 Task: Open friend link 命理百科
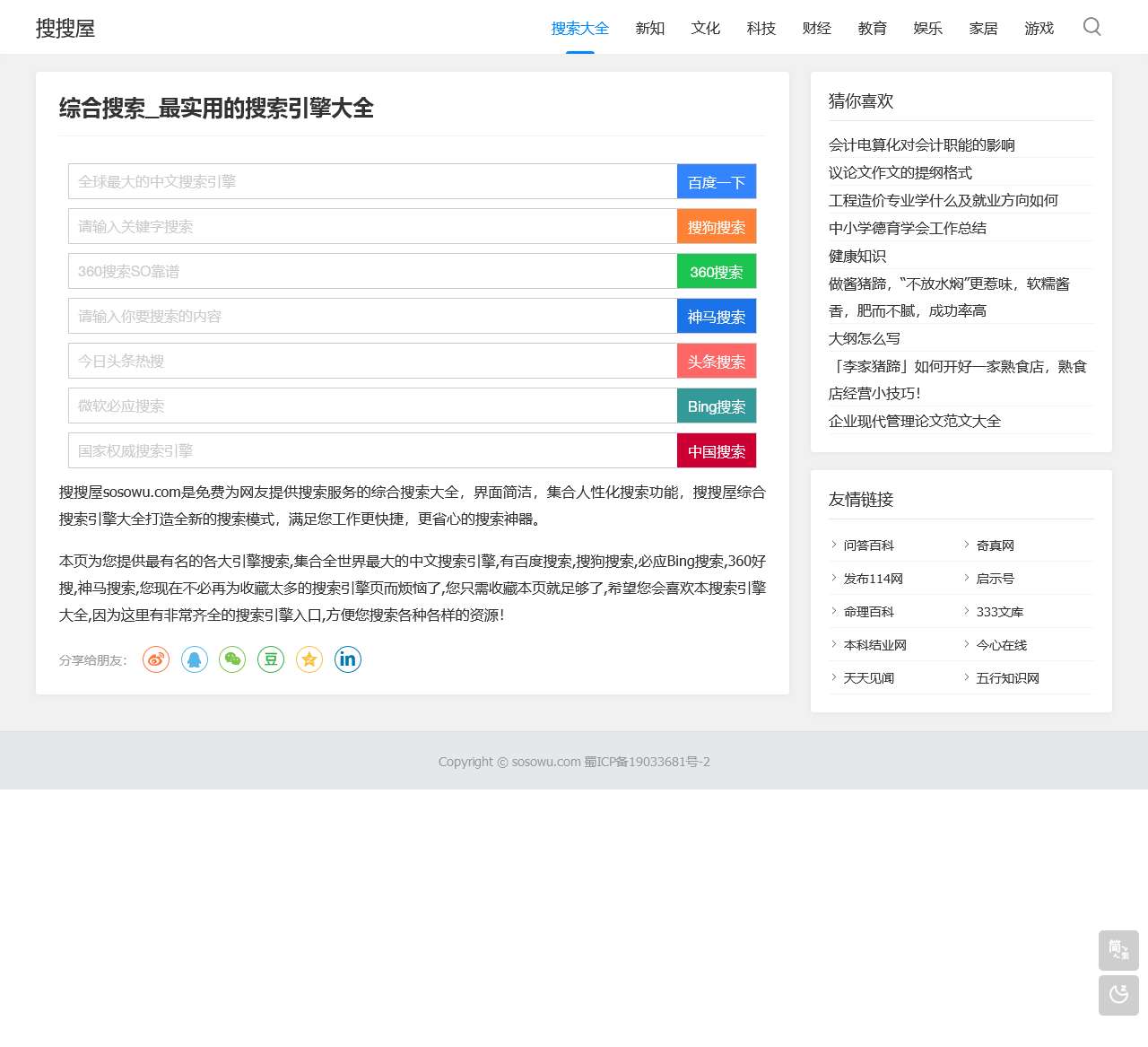pyautogui.click(x=869, y=612)
